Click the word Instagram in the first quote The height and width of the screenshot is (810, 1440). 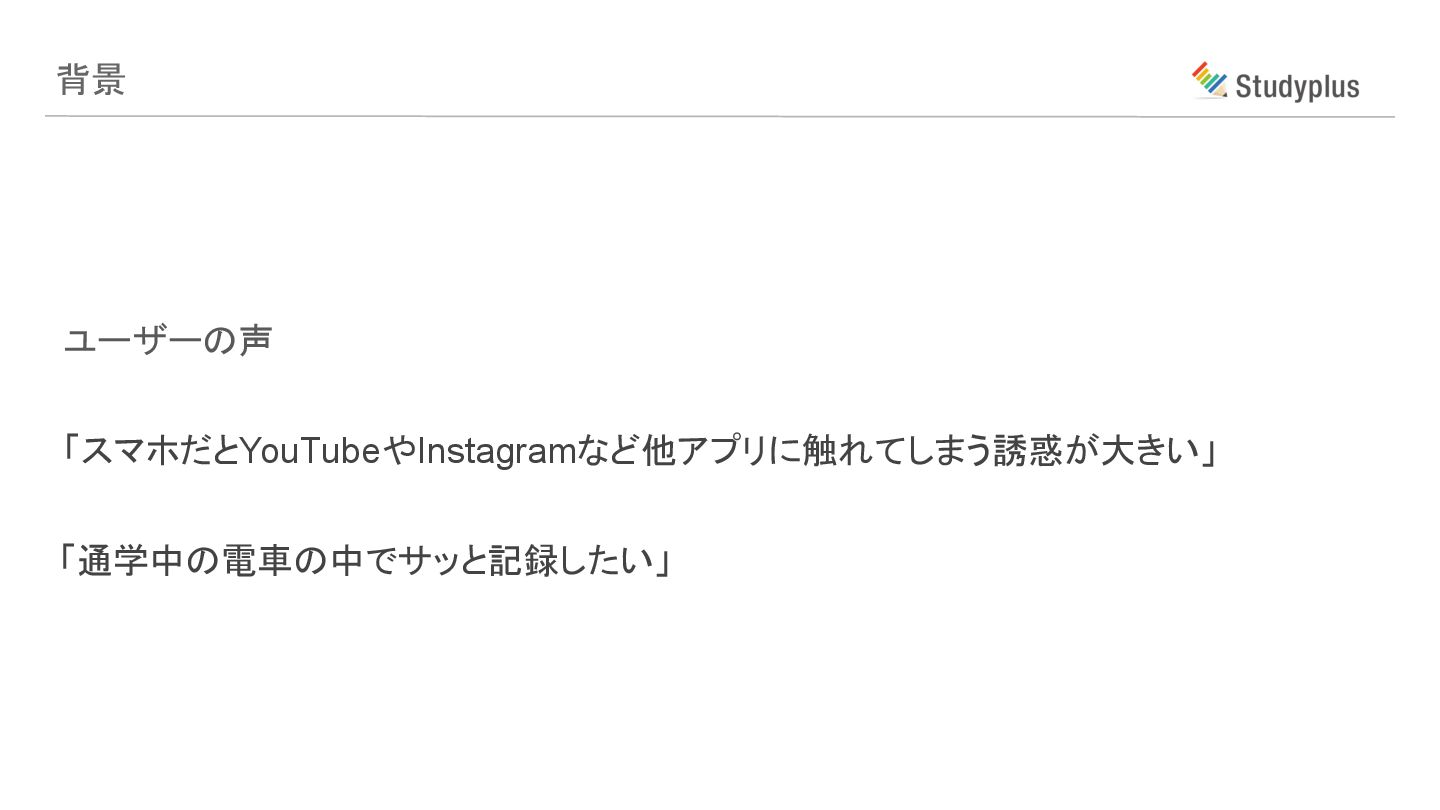497,453
